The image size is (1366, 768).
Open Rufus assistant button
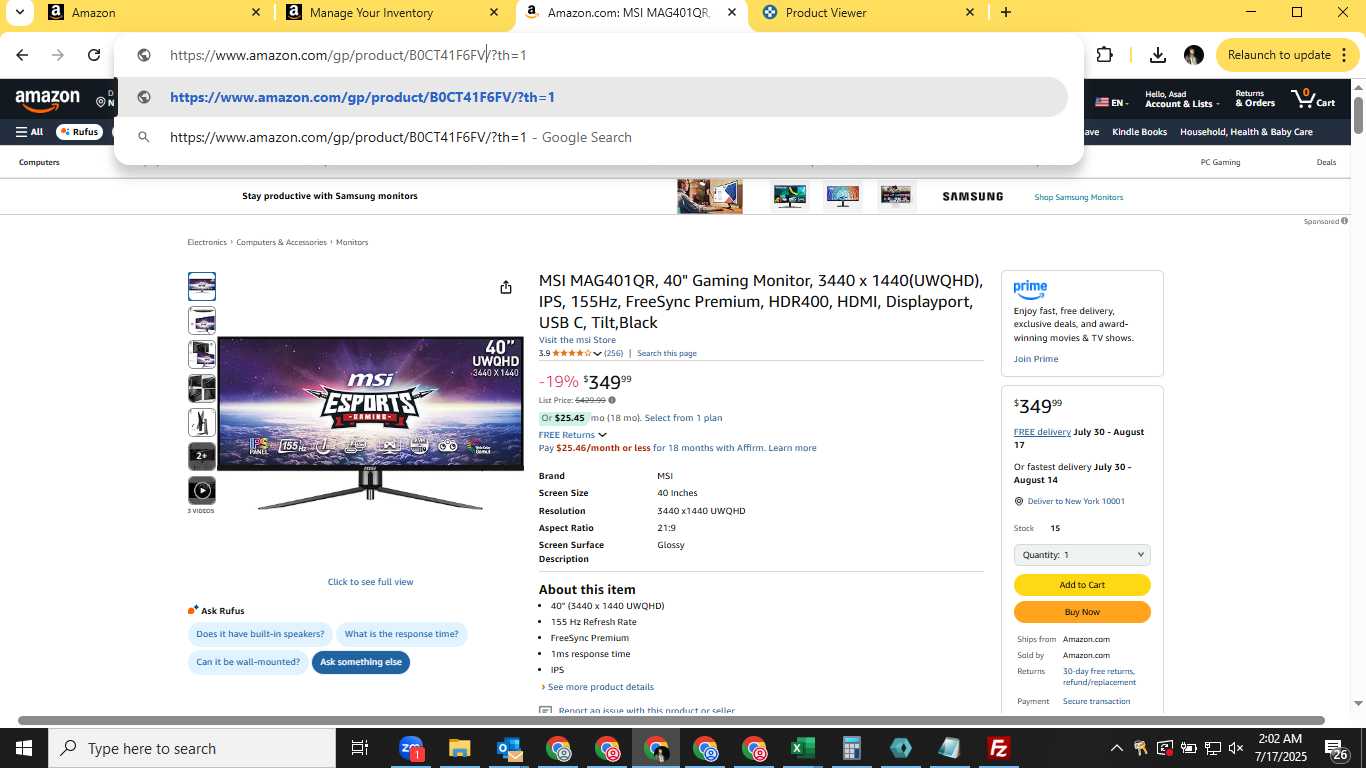[79, 132]
